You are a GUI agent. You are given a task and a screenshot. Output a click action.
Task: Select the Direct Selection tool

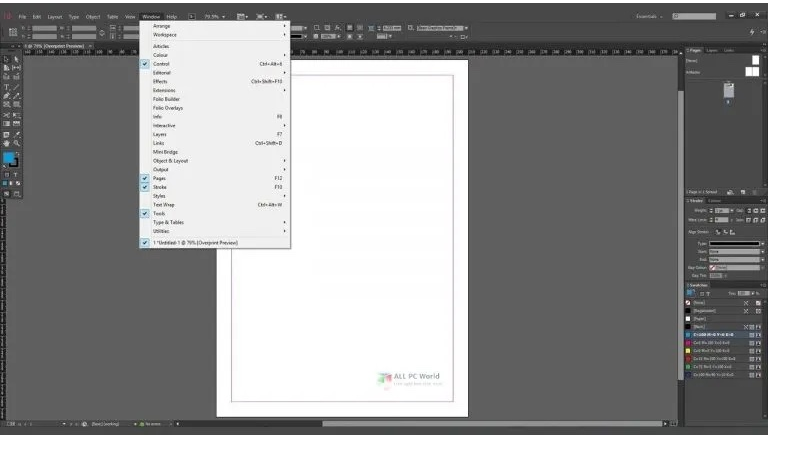point(17,59)
